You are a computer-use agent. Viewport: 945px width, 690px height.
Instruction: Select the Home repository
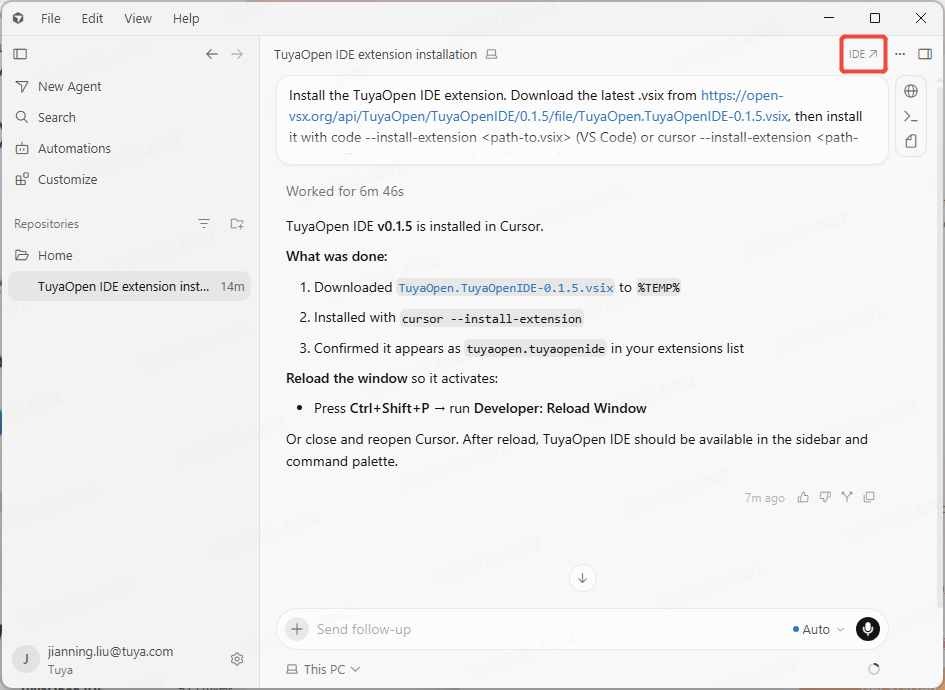pyautogui.click(x=130, y=256)
